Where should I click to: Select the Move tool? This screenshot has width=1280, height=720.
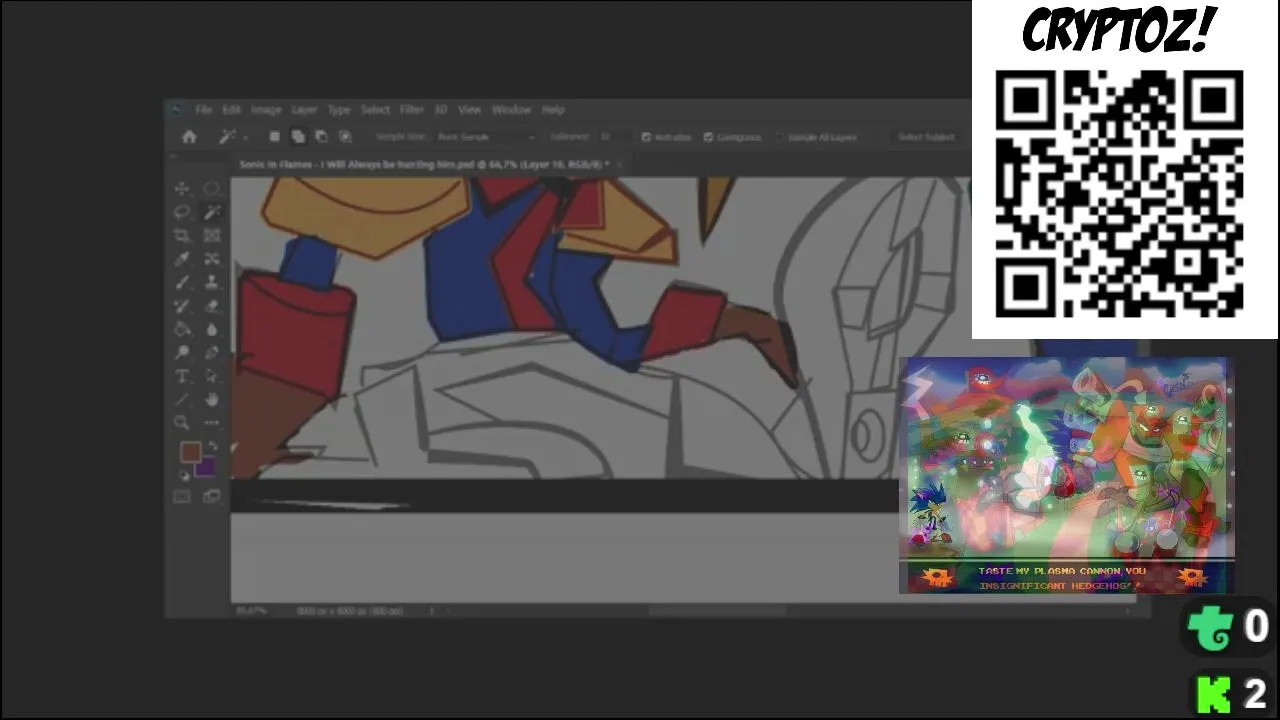click(x=182, y=189)
